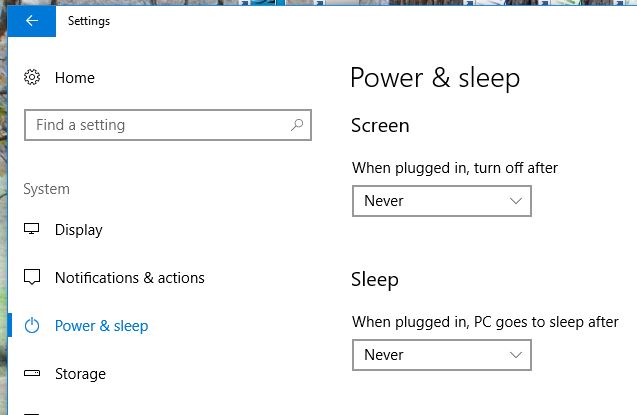
Task: Click the Power & sleep power icon
Action: pos(32,326)
